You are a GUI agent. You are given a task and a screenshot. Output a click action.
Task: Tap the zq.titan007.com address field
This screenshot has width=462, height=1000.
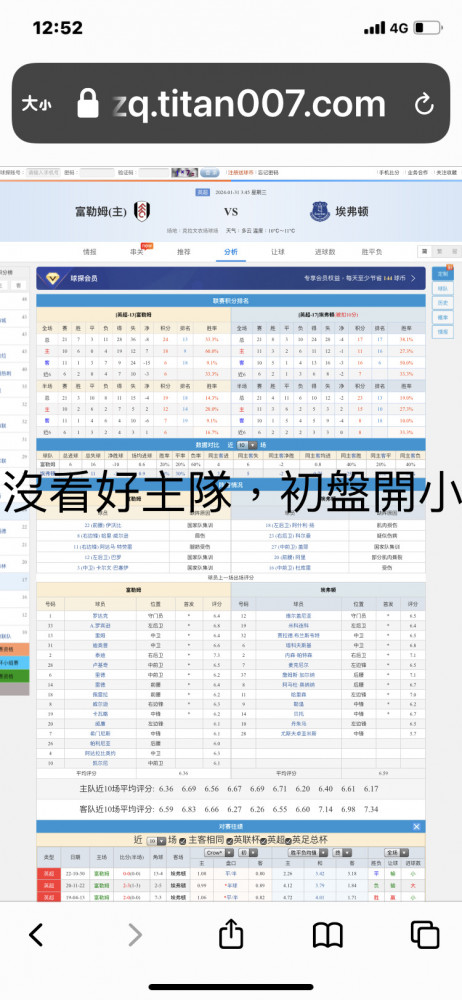pos(249,104)
